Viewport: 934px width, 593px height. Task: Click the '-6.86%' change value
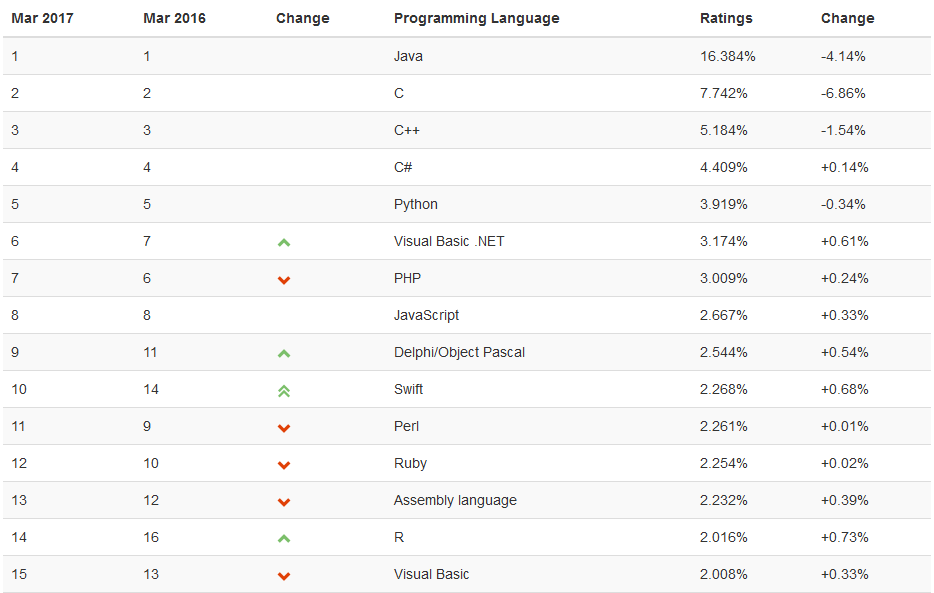click(843, 93)
